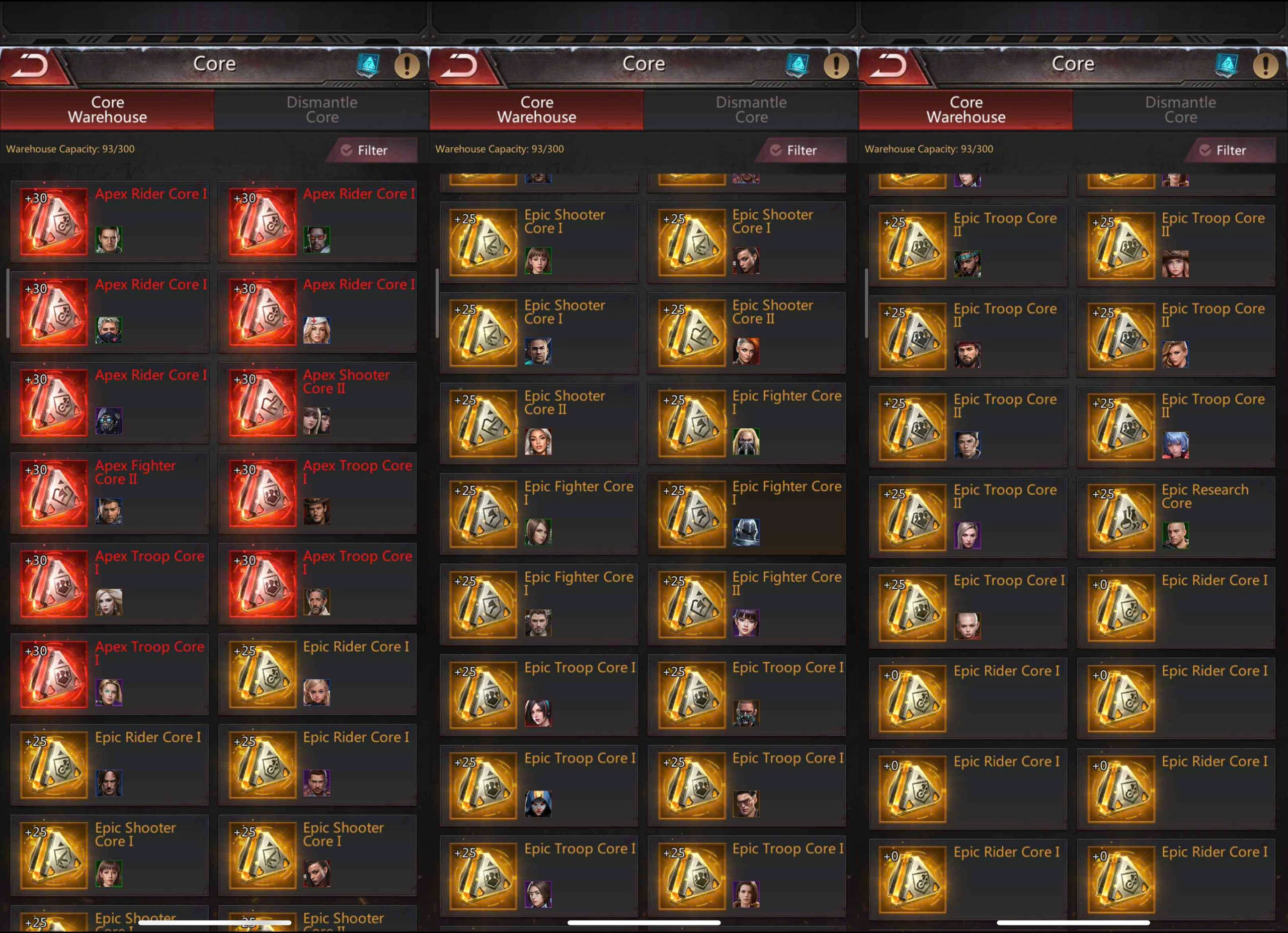Select the blue-haired hero avatar on Epic Troop Core II
Viewport: 1288px width, 933px height.
tap(1175, 445)
